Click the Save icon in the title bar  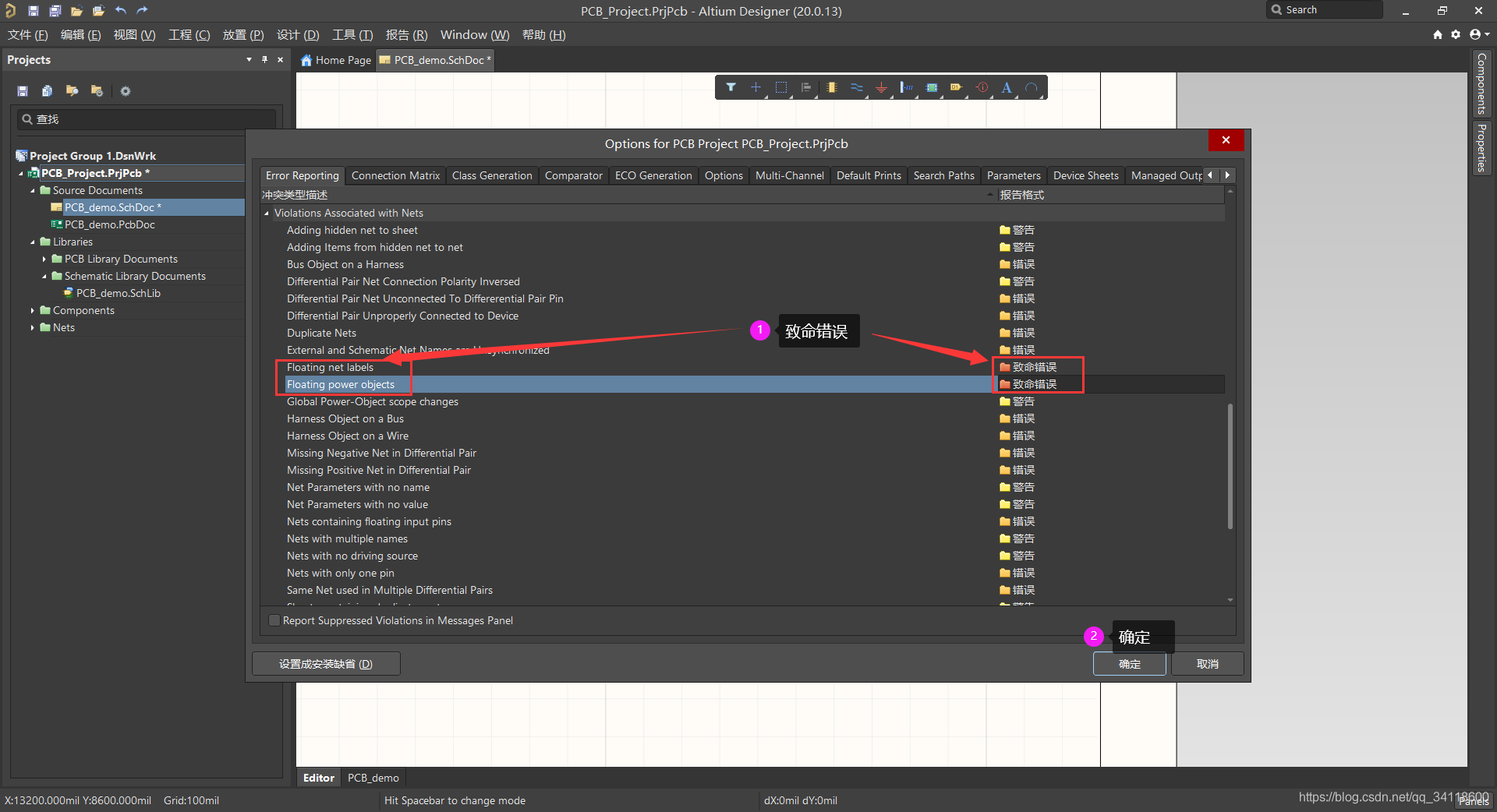(33, 11)
